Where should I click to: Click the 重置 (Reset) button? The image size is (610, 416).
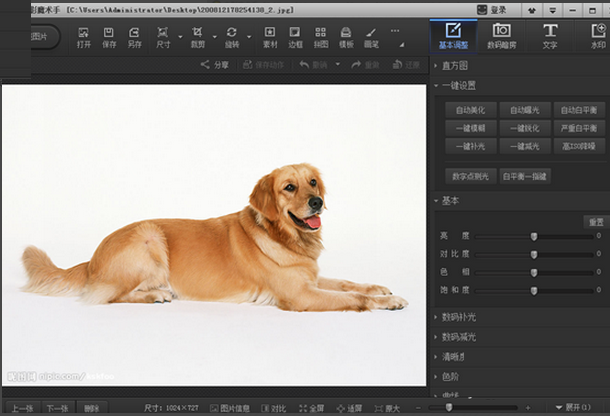[x=595, y=221]
